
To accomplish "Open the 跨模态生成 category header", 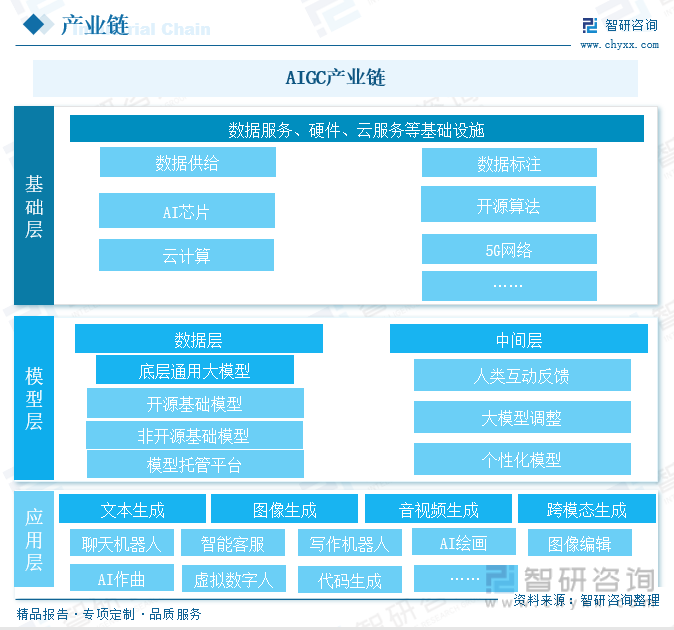I will [586, 509].
